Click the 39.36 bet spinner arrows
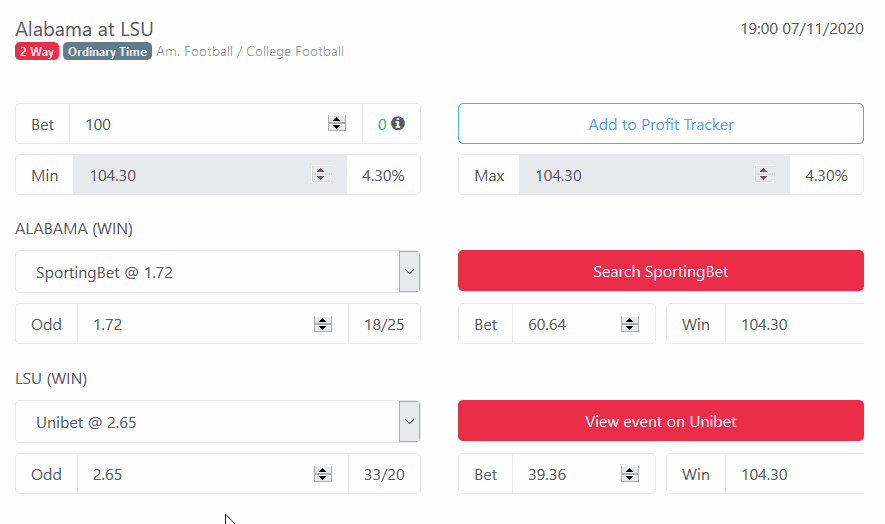Image resolution: width=885 pixels, height=524 pixels. (630, 475)
